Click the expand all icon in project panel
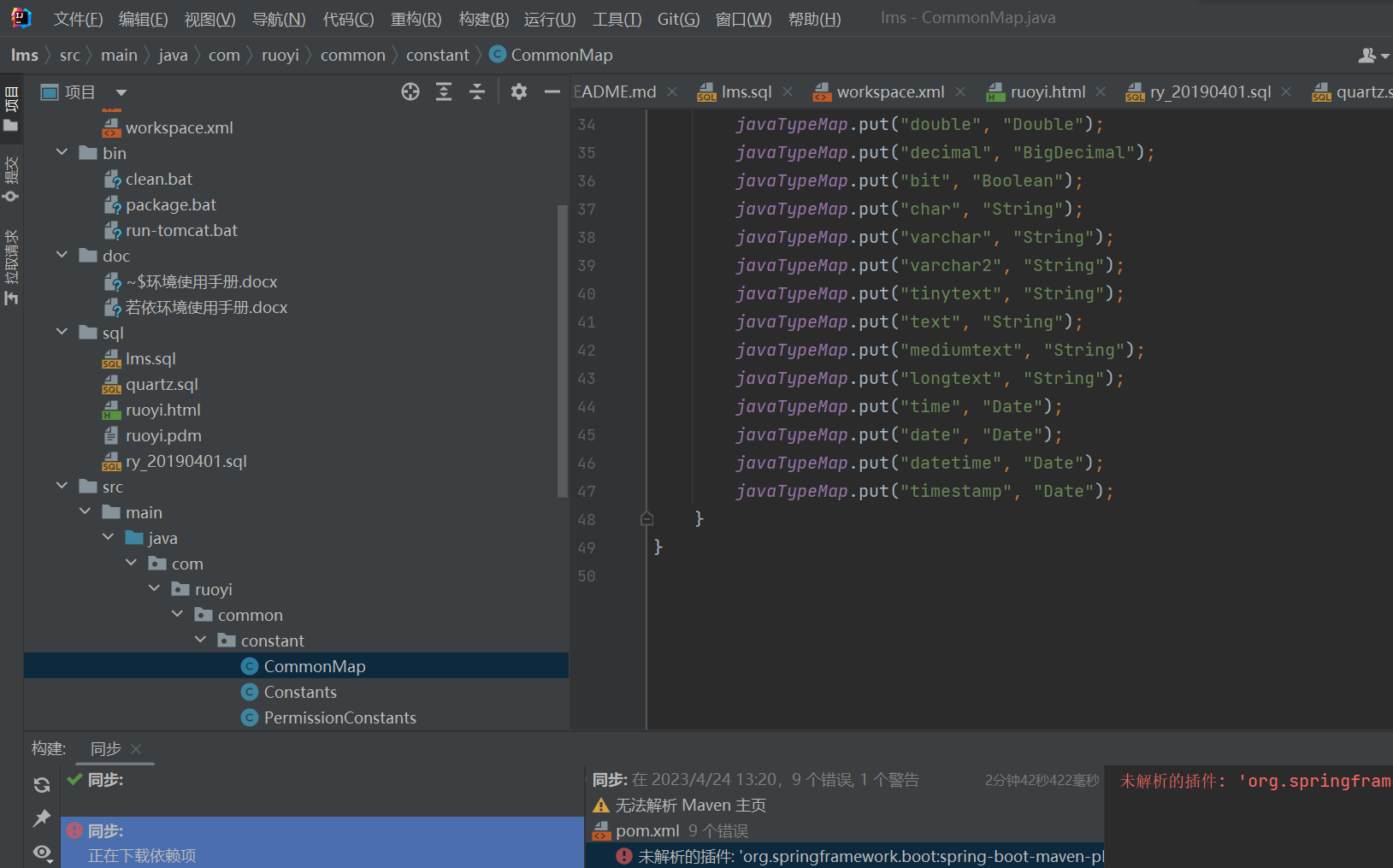This screenshot has height=868, width=1393. point(444,92)
